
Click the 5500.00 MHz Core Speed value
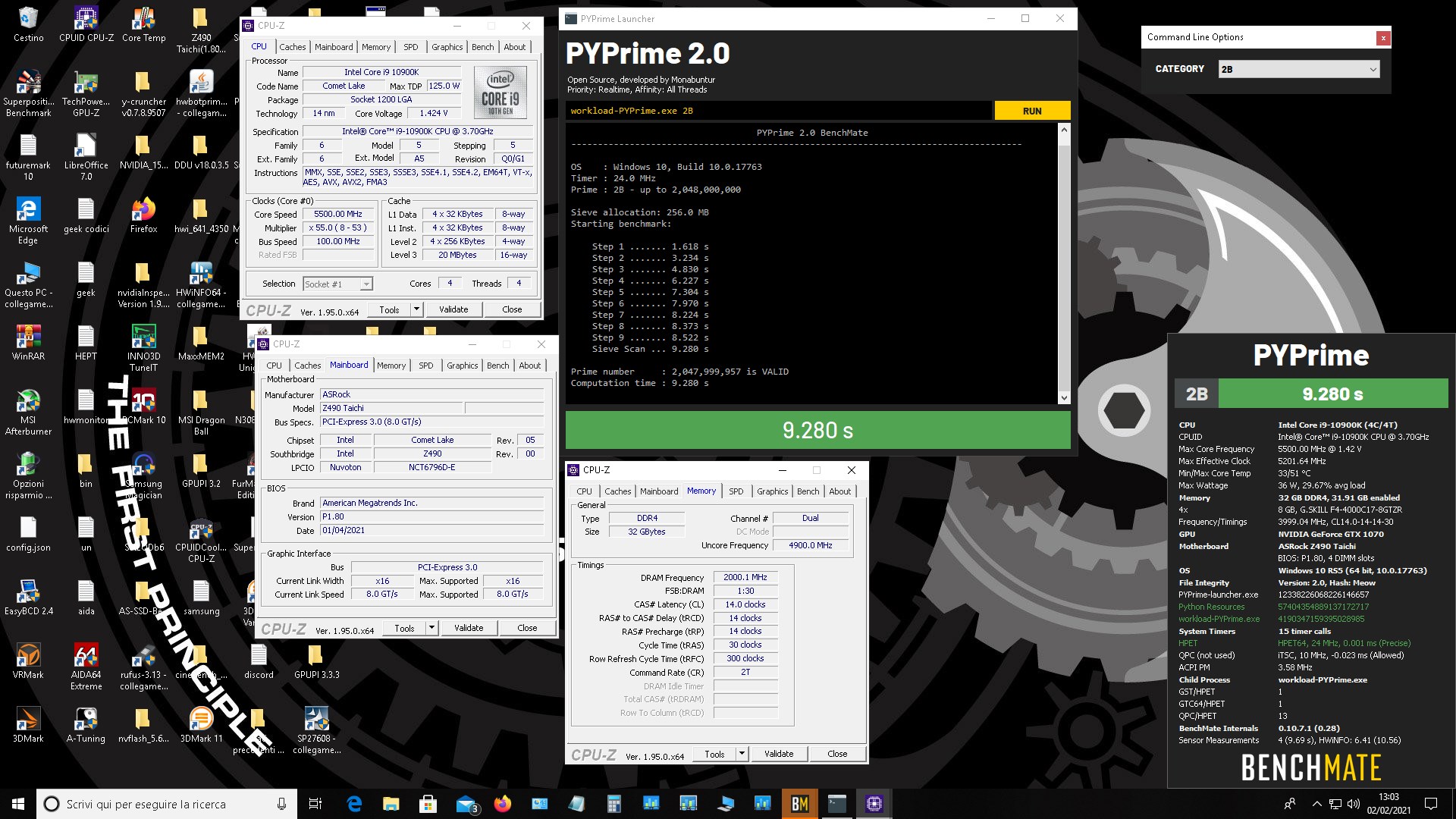pyautogui.click(x=338, y=215)
